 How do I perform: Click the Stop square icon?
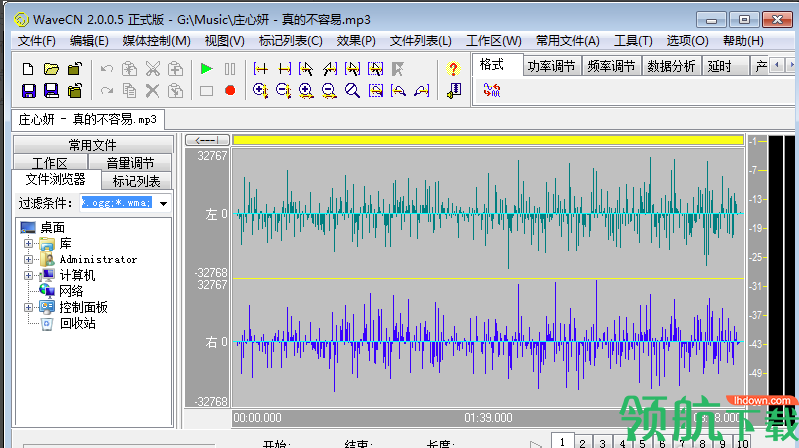click(x=206, y=91)
